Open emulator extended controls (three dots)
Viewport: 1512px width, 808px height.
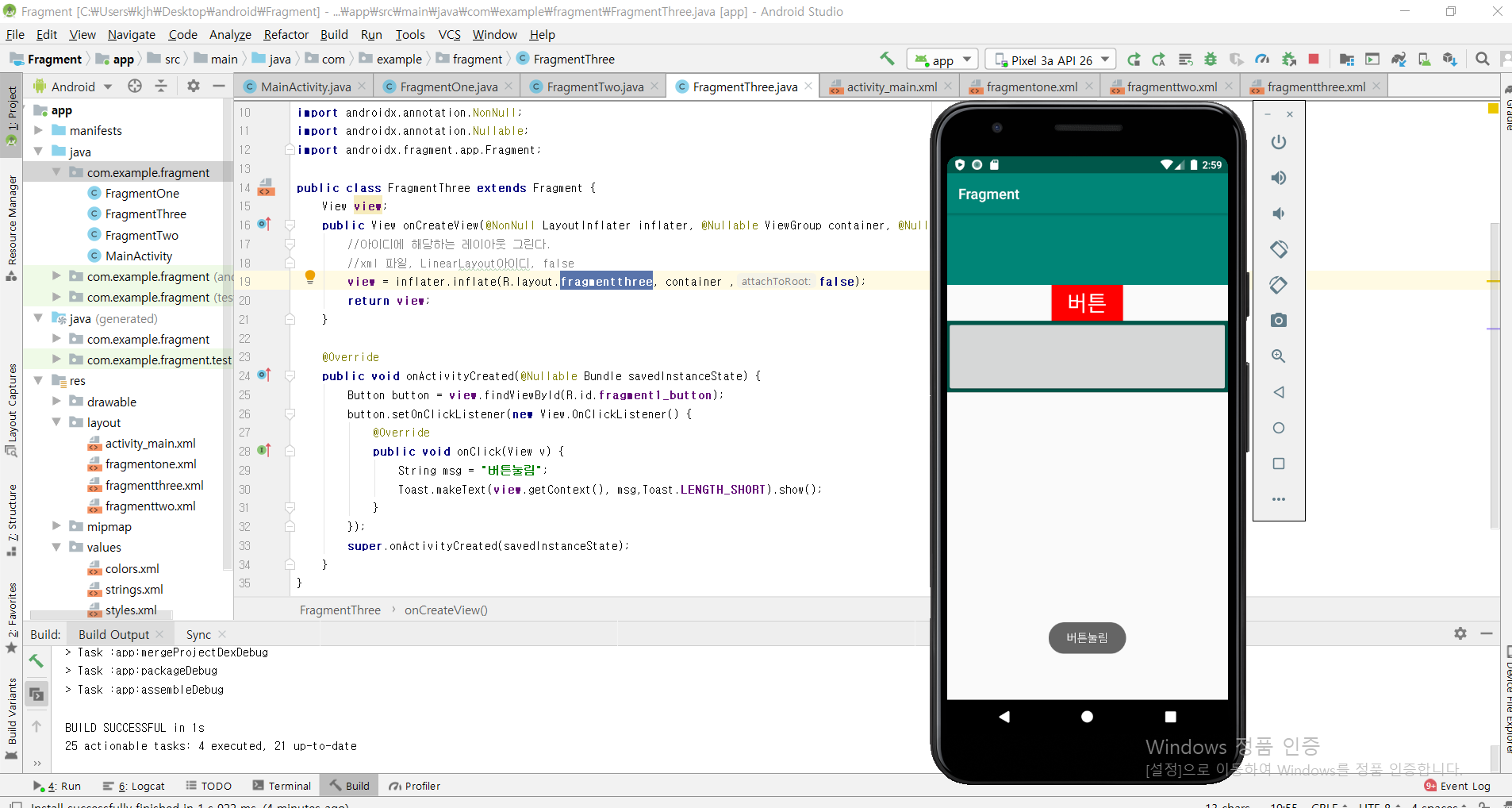[1279, 499]
